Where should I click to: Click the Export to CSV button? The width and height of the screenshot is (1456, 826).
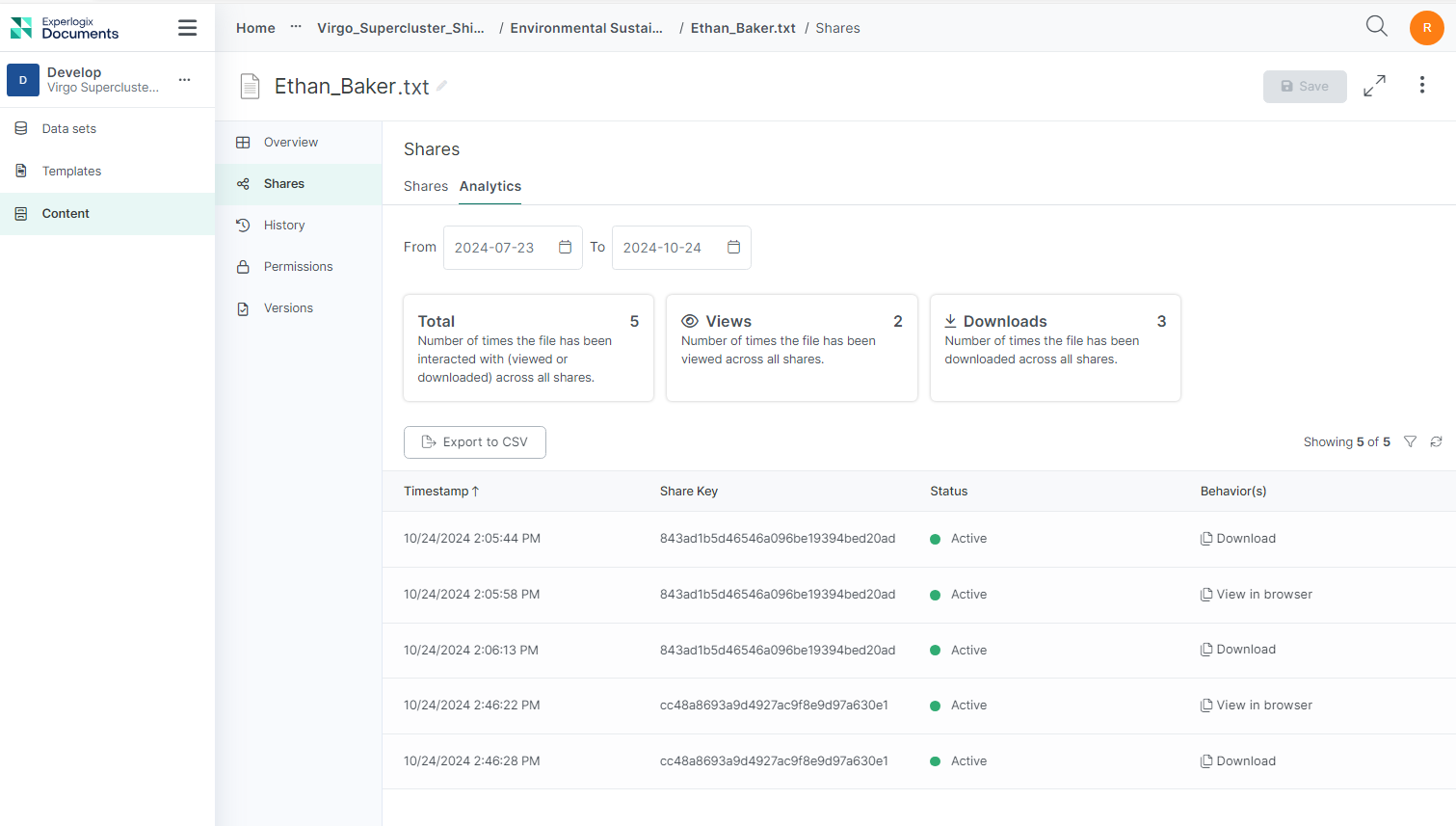point(475,442)
